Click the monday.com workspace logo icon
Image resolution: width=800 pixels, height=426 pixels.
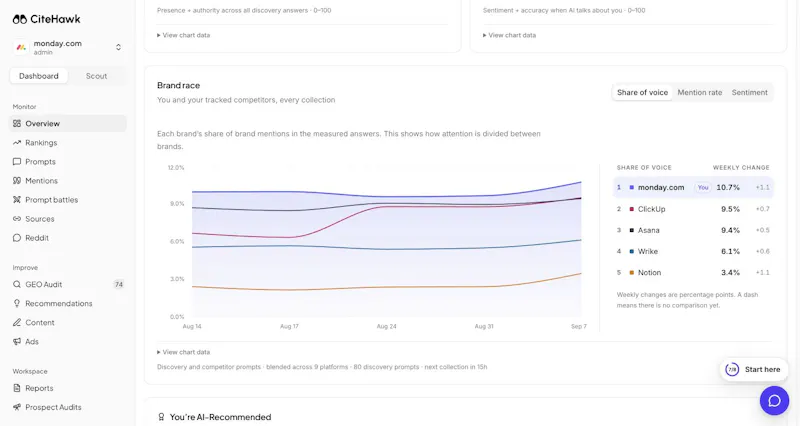click(21, 47)
